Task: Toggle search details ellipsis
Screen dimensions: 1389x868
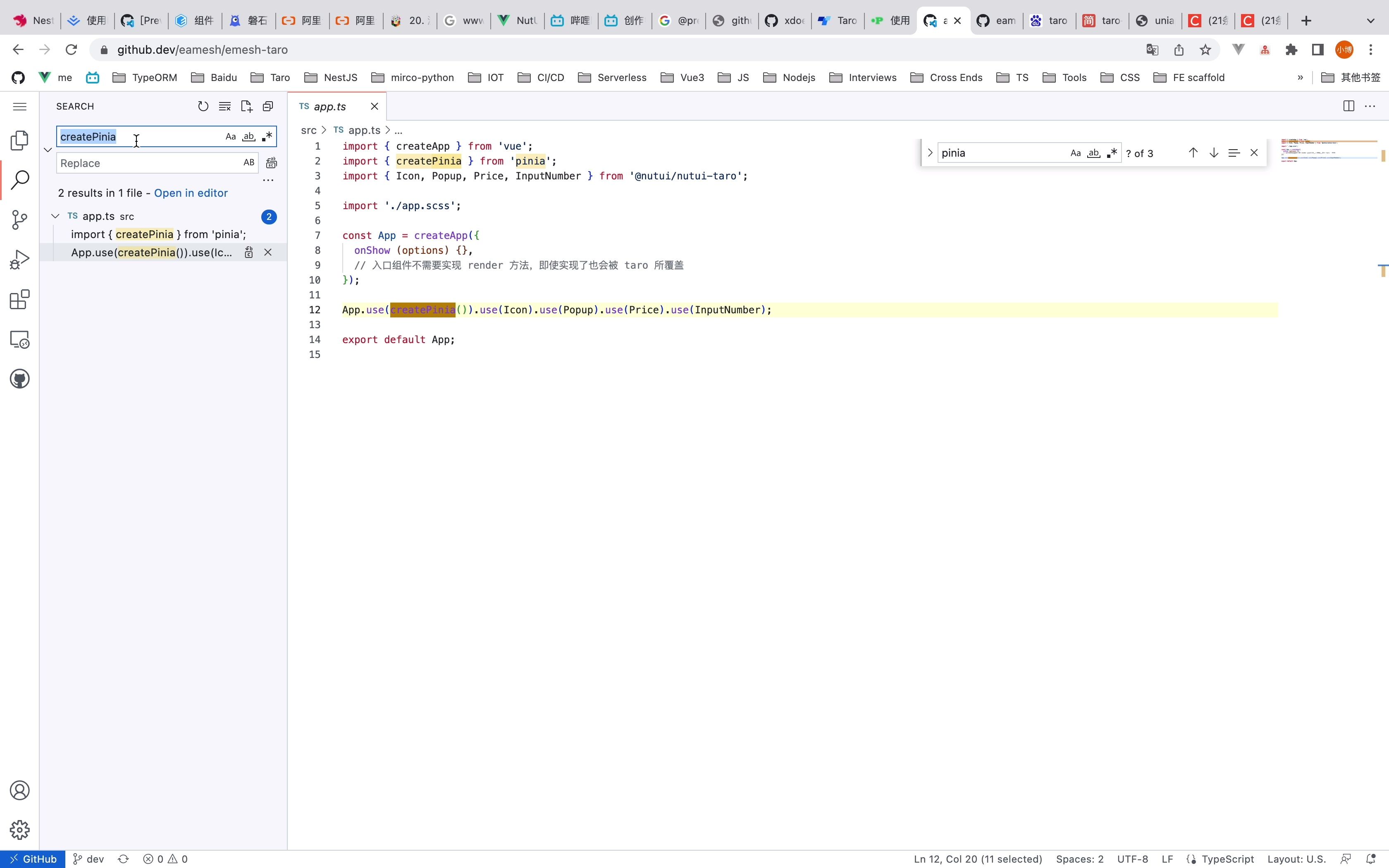Action: point(268,180)
